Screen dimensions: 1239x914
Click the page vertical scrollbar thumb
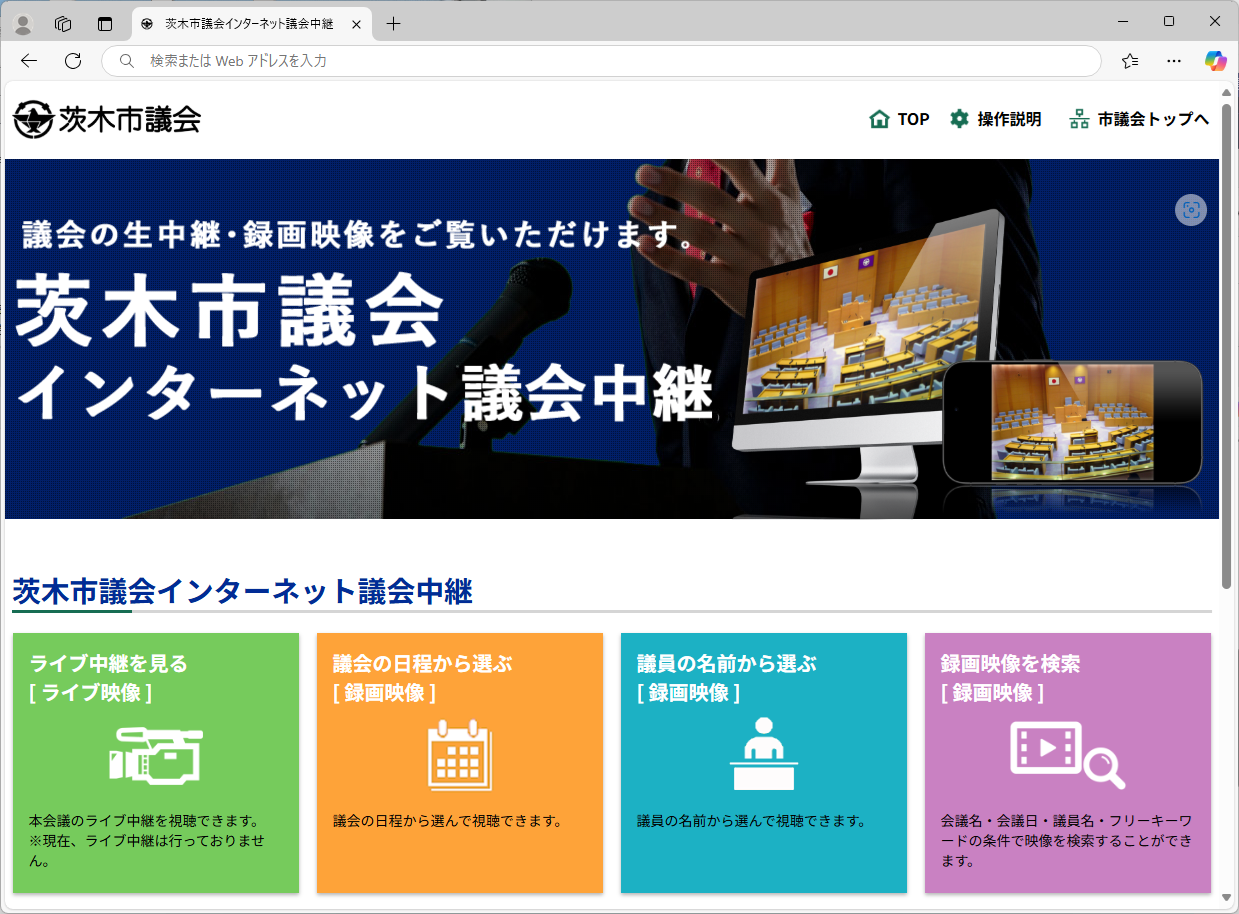[1227, 345]
